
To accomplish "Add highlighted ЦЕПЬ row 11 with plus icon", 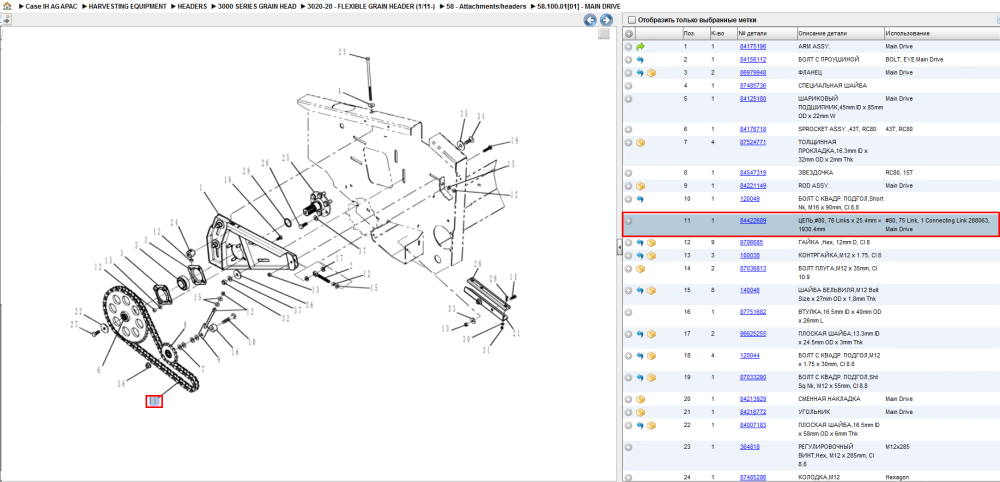I will (x=629, y=221).
